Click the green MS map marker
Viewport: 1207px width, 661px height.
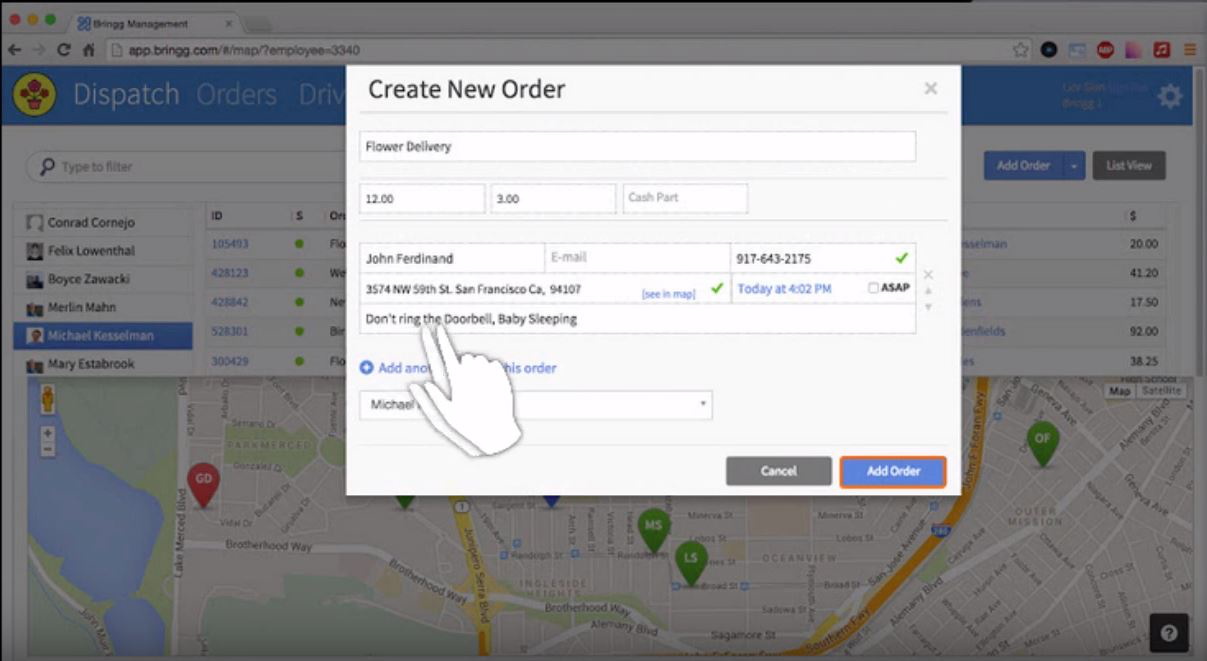click(x=653, y=530)
